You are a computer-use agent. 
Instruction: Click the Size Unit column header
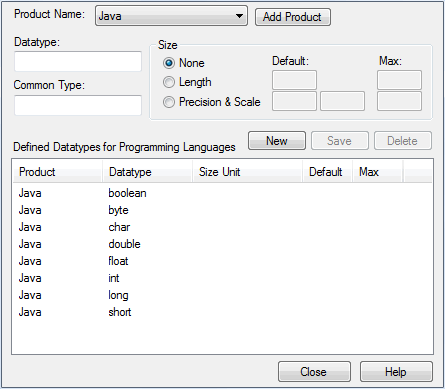coord(247,172)
